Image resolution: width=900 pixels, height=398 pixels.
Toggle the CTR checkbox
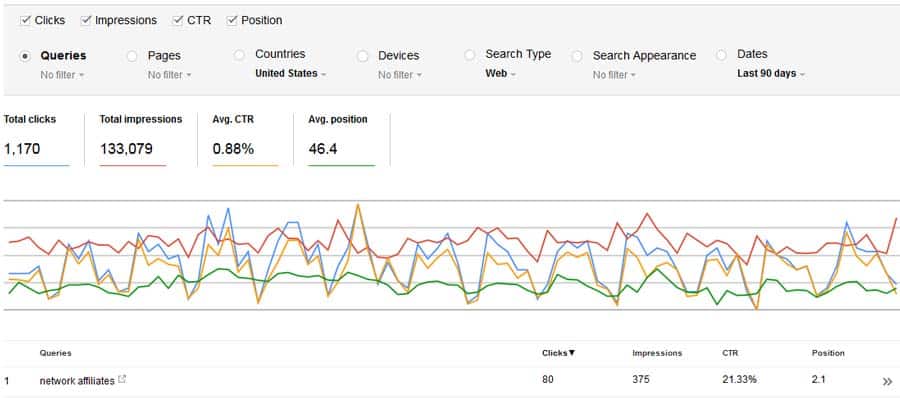(x=178, y=21)
